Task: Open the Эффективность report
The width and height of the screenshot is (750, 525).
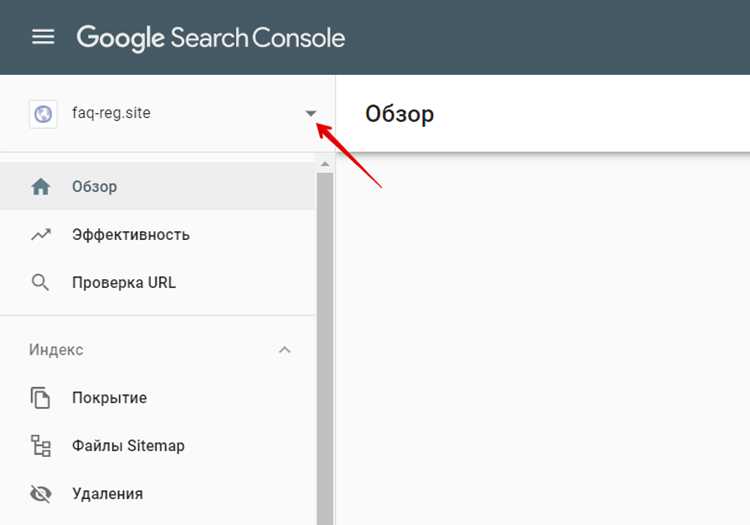Action: click(x=158, y=234)
